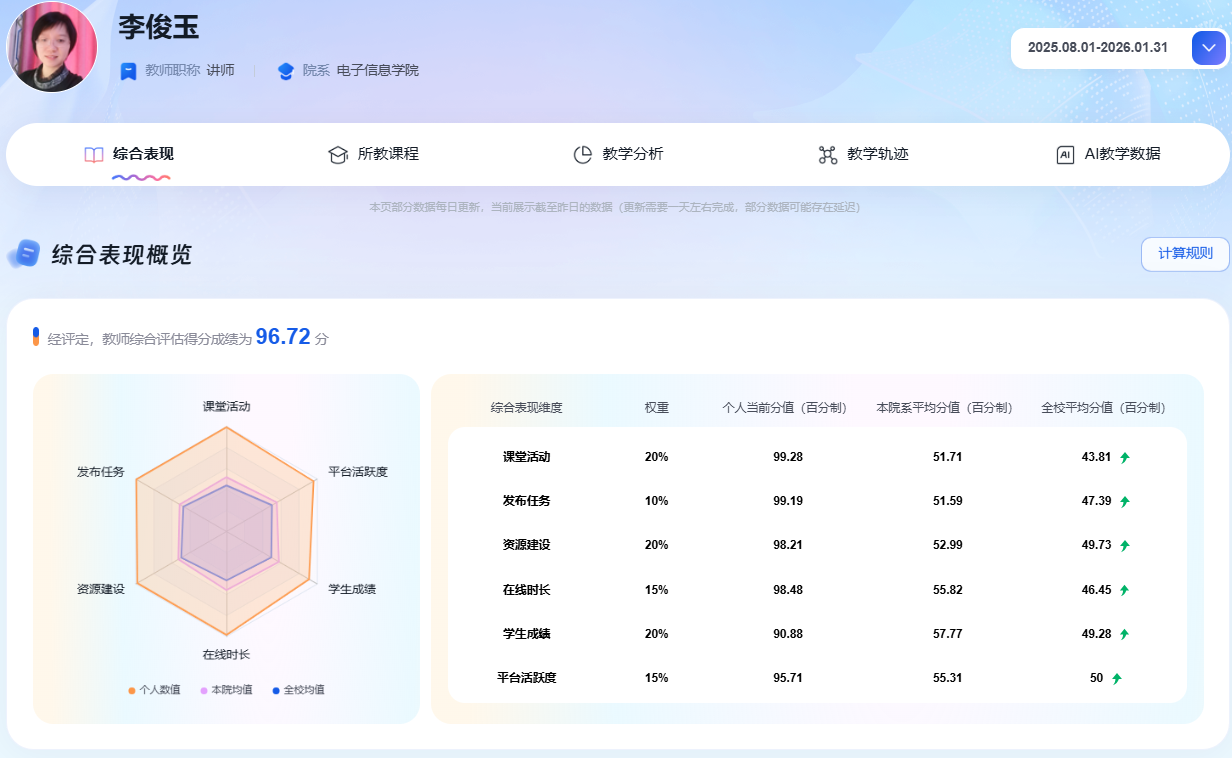Click the node network icon for 教学轨迹
Screen dimensions: 1232x758
tap(827, 155)
